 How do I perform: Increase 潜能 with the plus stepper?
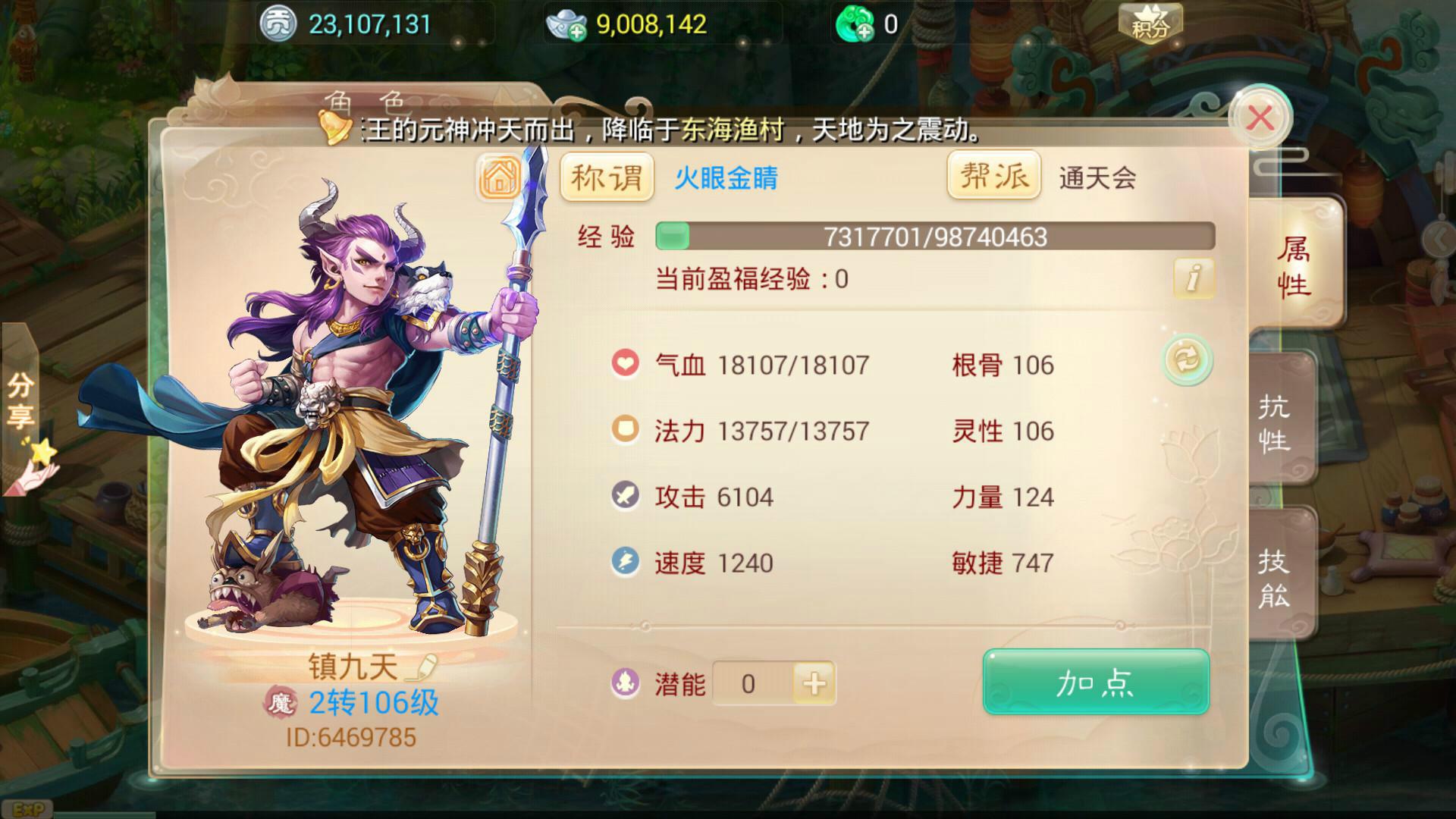coord(814,683)
